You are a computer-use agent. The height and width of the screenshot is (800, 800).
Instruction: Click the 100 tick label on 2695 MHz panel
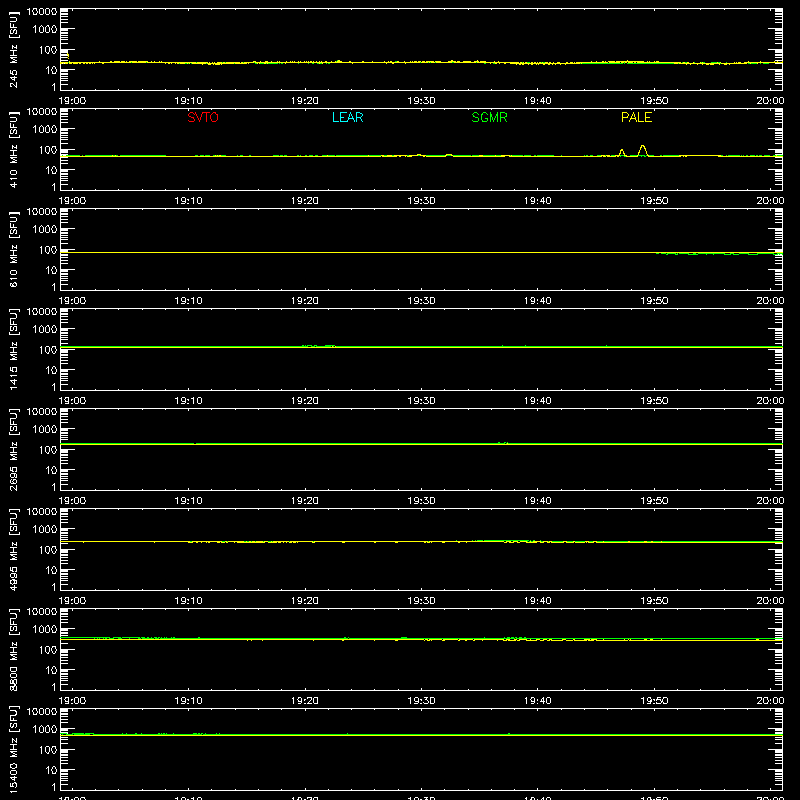tap(48, 450)
